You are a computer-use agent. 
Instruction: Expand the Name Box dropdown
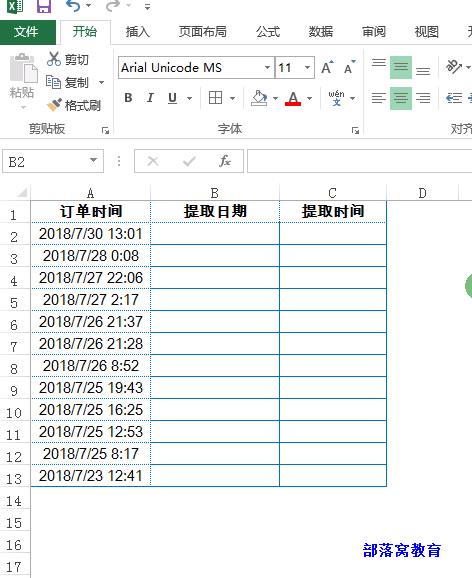(x=94, y=160)
